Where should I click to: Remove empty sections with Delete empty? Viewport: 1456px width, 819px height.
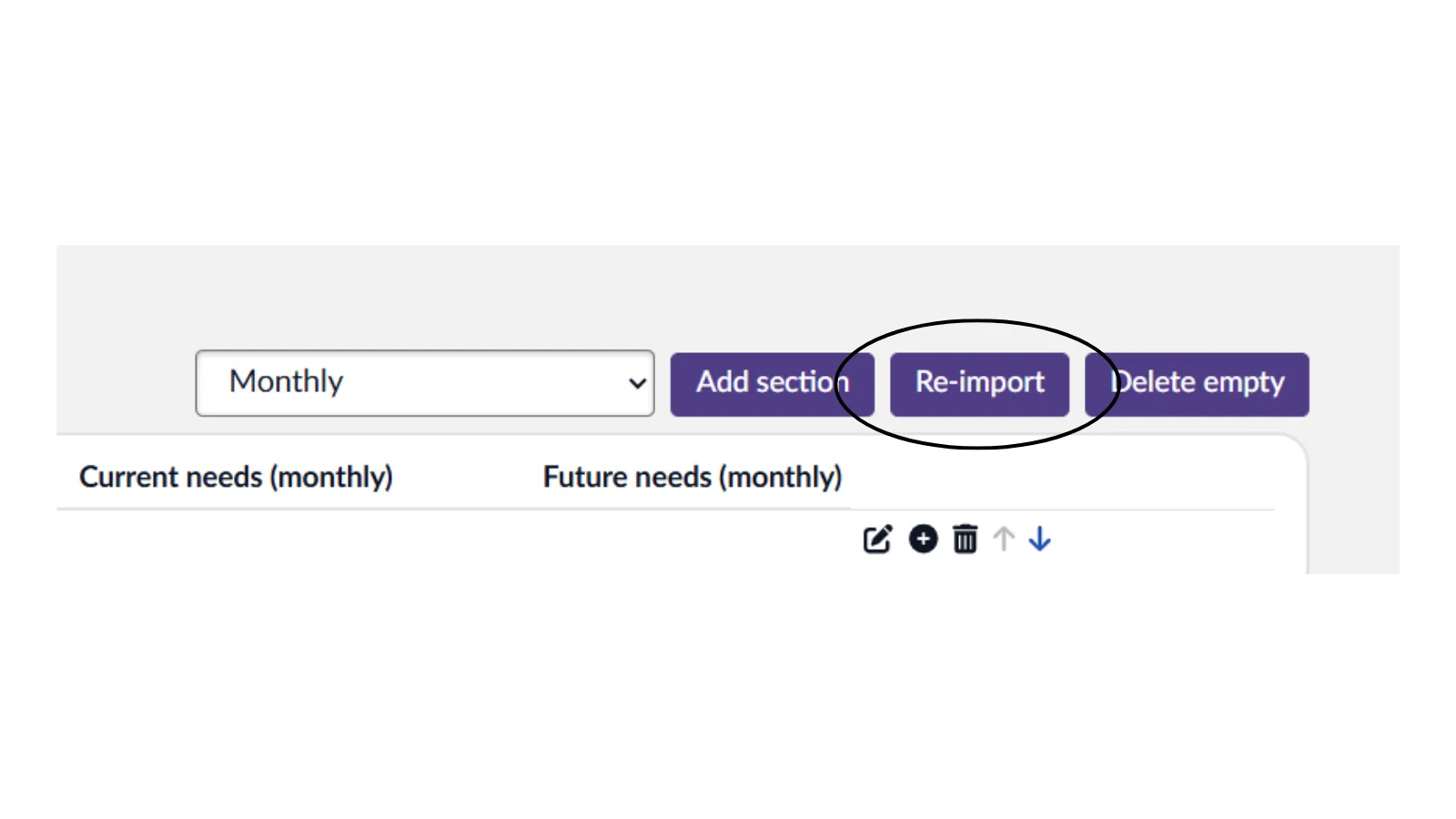1197,384
